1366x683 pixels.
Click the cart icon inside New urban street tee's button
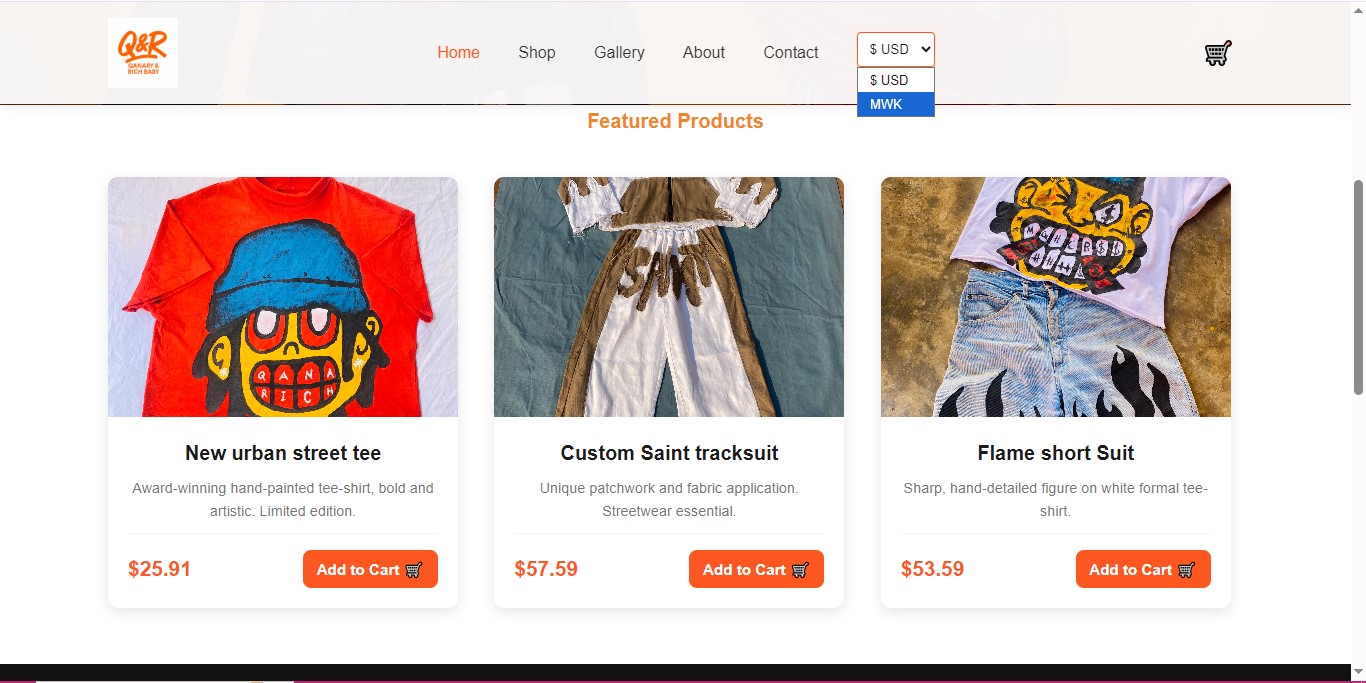(412, 569)
